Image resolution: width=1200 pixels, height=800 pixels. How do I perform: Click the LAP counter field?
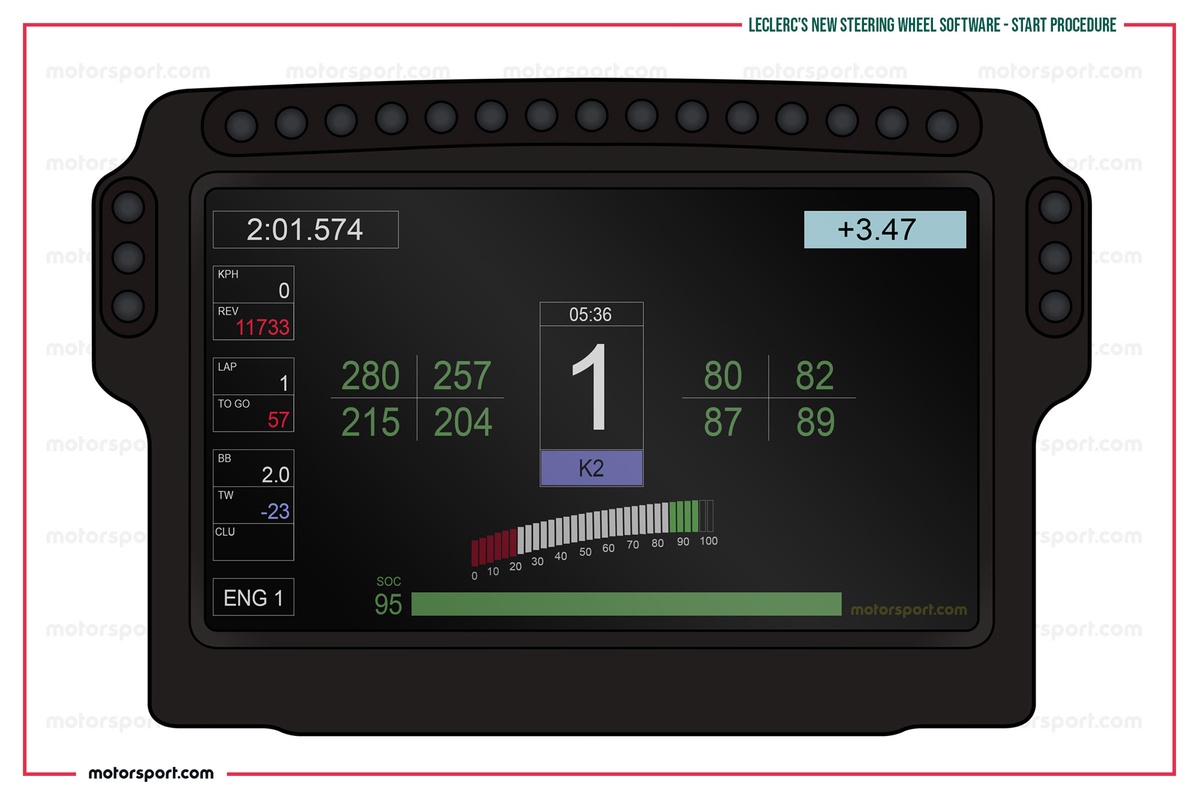point(254,376)
